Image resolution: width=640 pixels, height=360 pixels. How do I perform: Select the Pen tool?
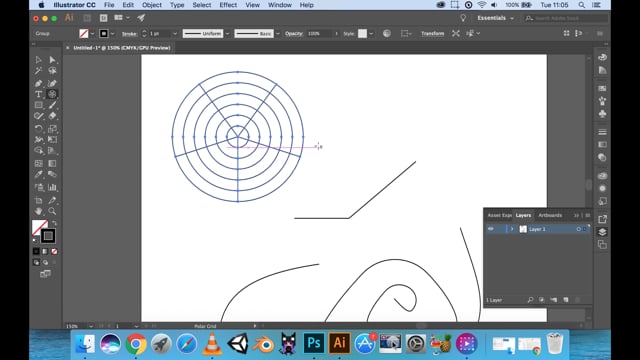tap(38, 83)
